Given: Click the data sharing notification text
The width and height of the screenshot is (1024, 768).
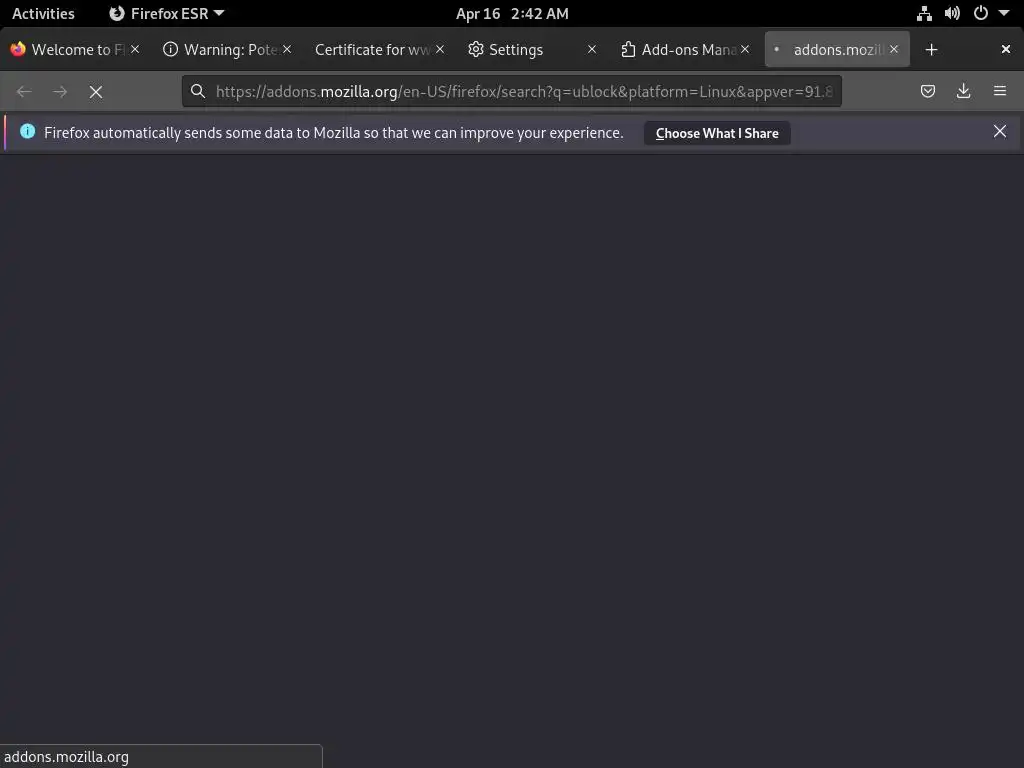Looking at the screenshot, I should 334,133.
